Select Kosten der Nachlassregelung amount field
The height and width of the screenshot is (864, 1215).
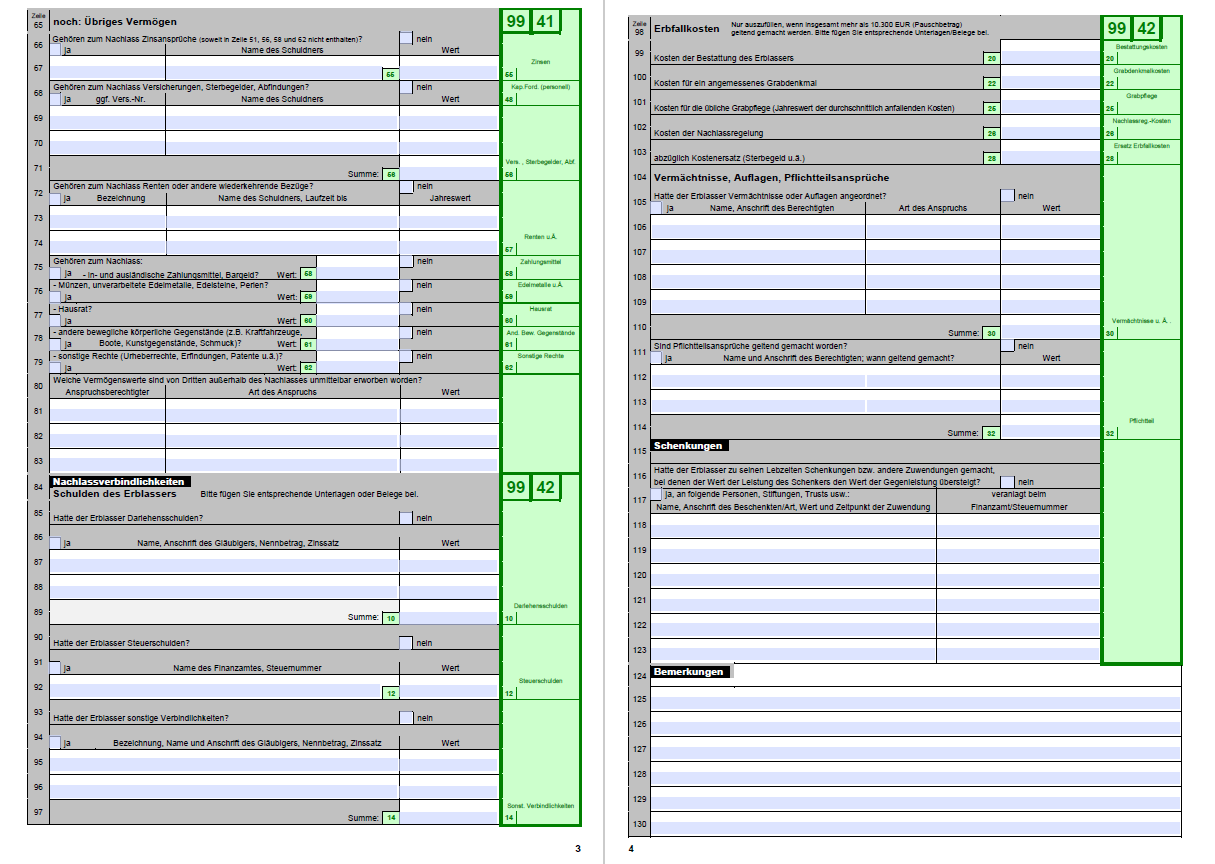point(1050,133)
